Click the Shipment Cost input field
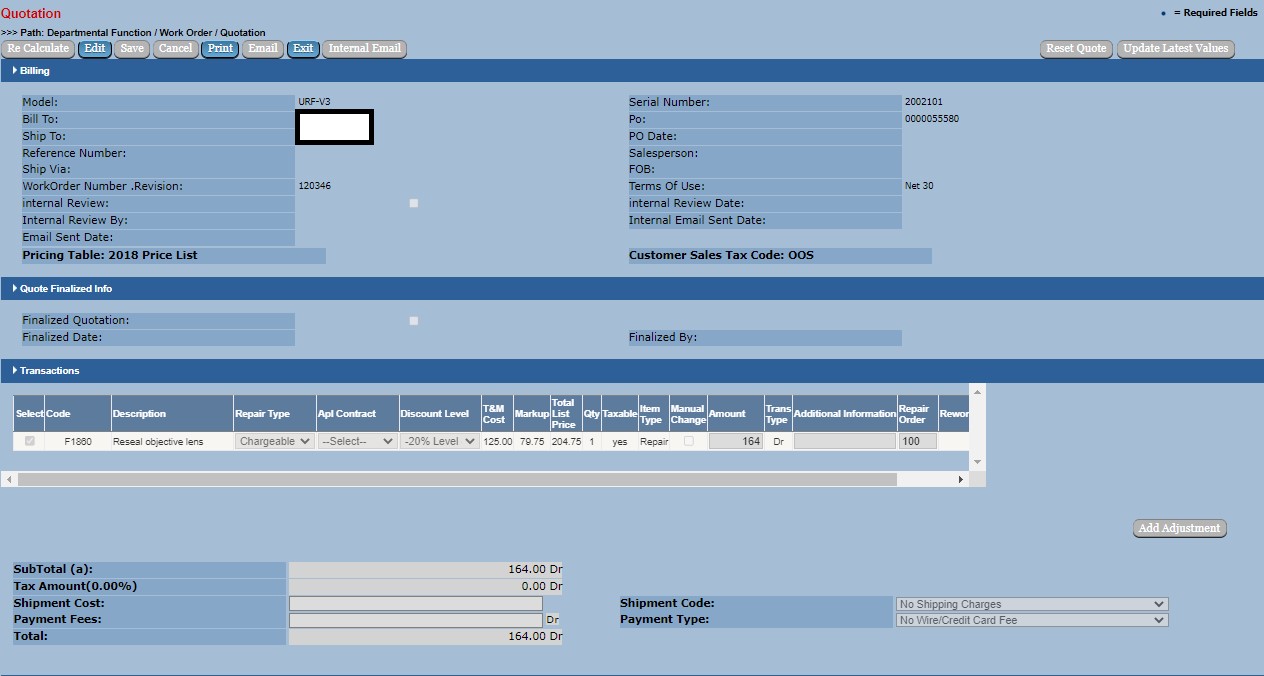 coord(416,604)
